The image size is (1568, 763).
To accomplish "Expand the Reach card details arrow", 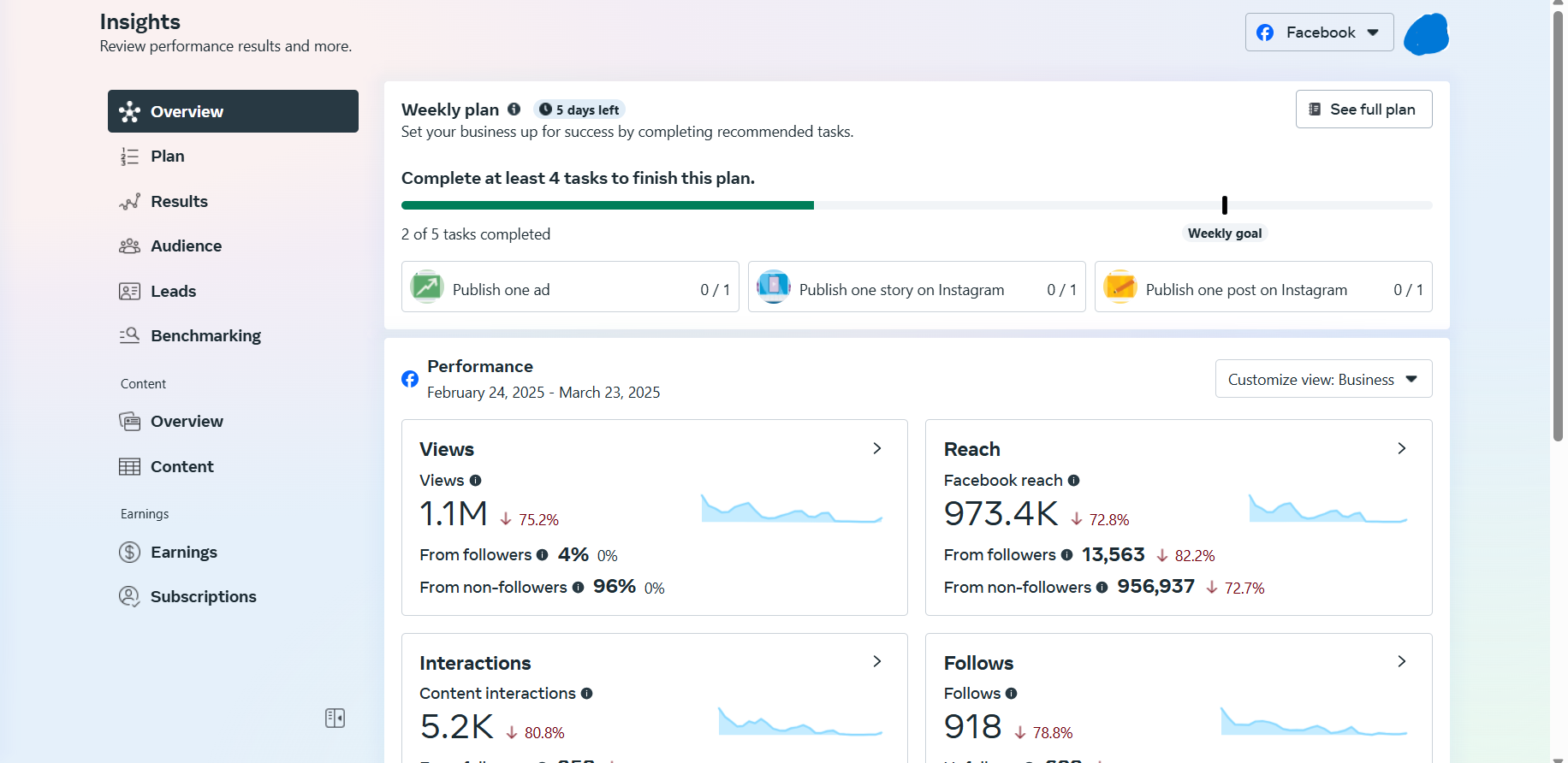I will click(1401, 448).
